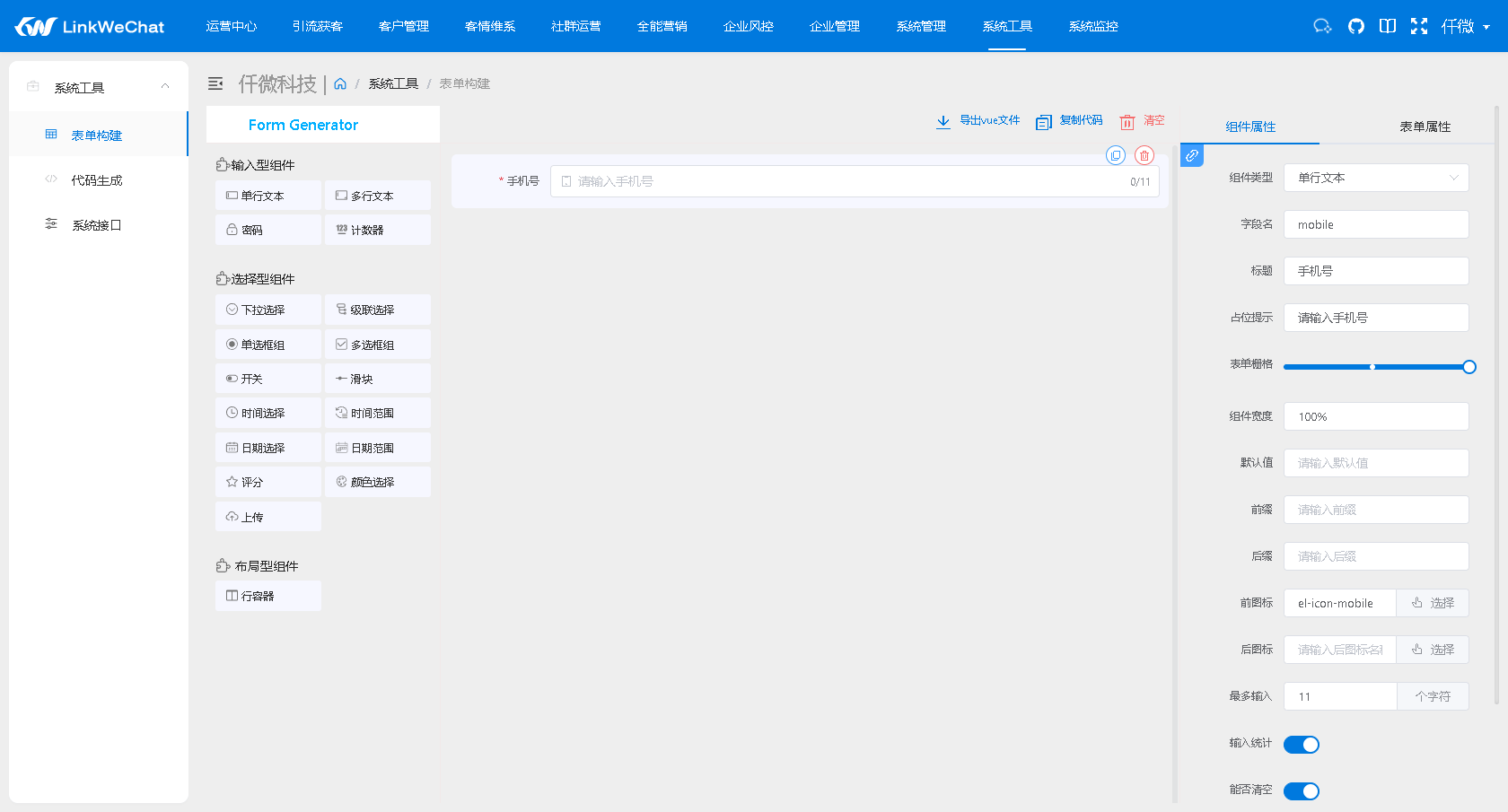This screenshot has width=1508, height=812.
Task: Open the GitHub repository icon in top bar
Action: coord(1355,26)
